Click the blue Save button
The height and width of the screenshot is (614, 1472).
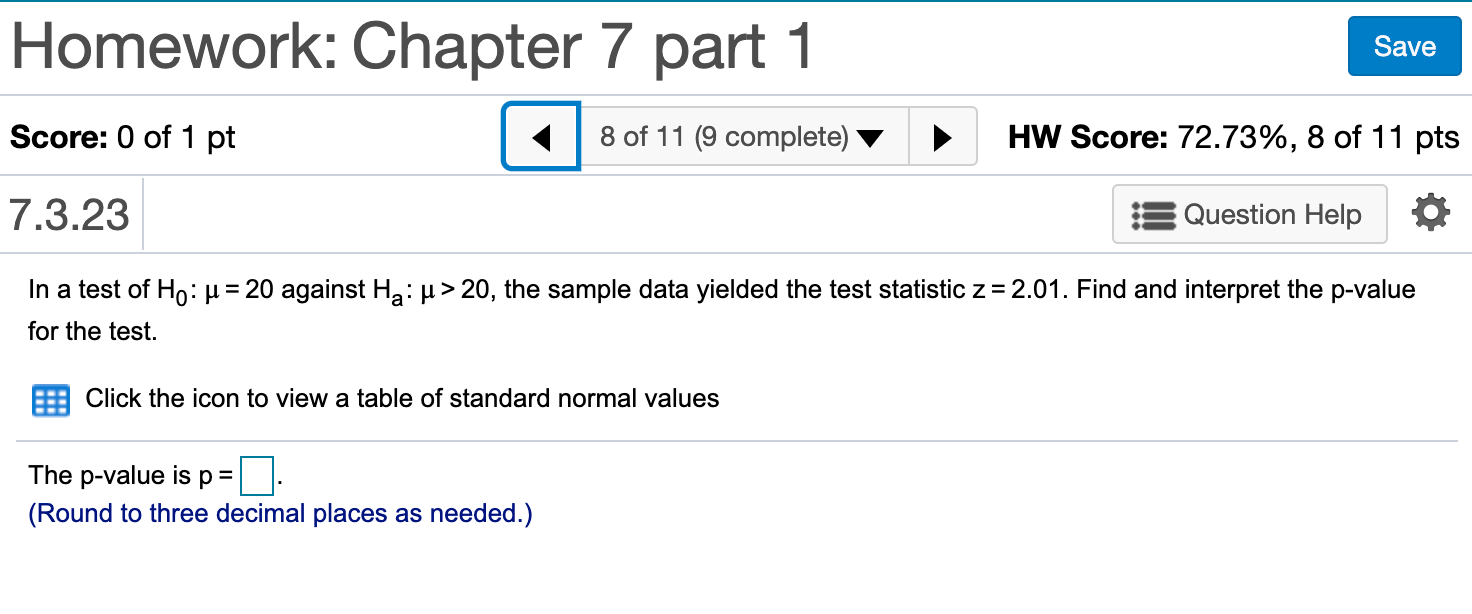(x=1404, y=46)
